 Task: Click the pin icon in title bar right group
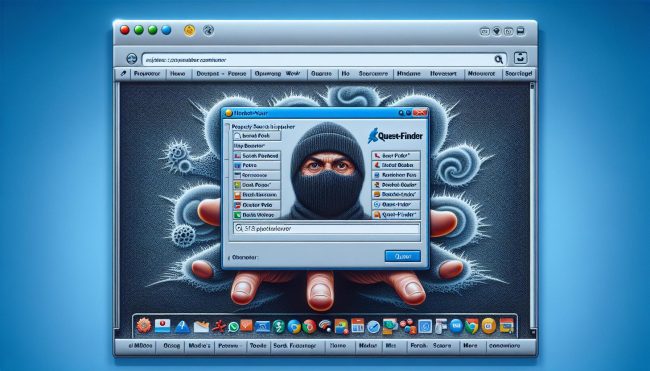(x=497, y=31)
